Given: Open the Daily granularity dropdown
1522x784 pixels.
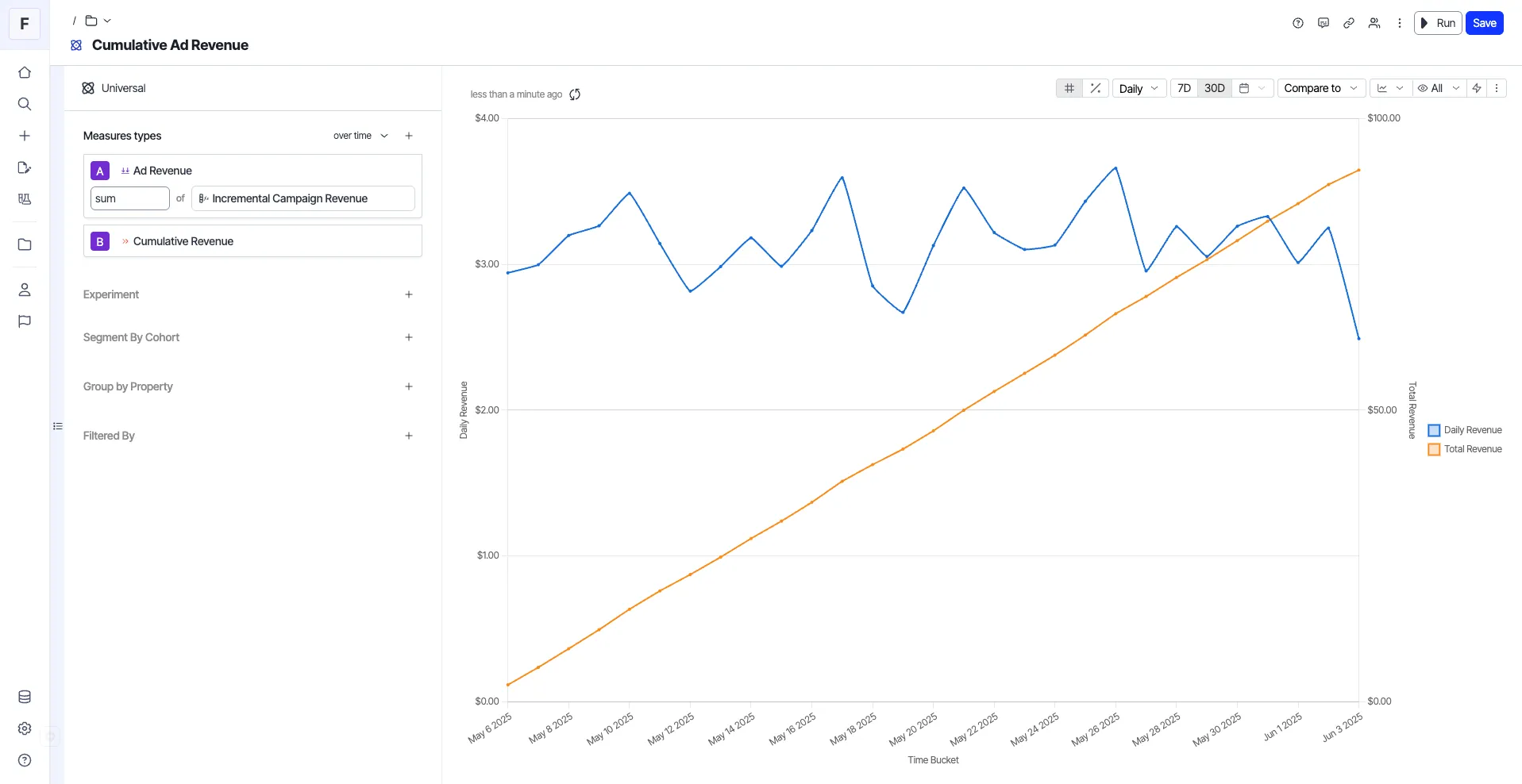Looking at the screenshot, I should pyautogui.click(x=1139, y=88).
